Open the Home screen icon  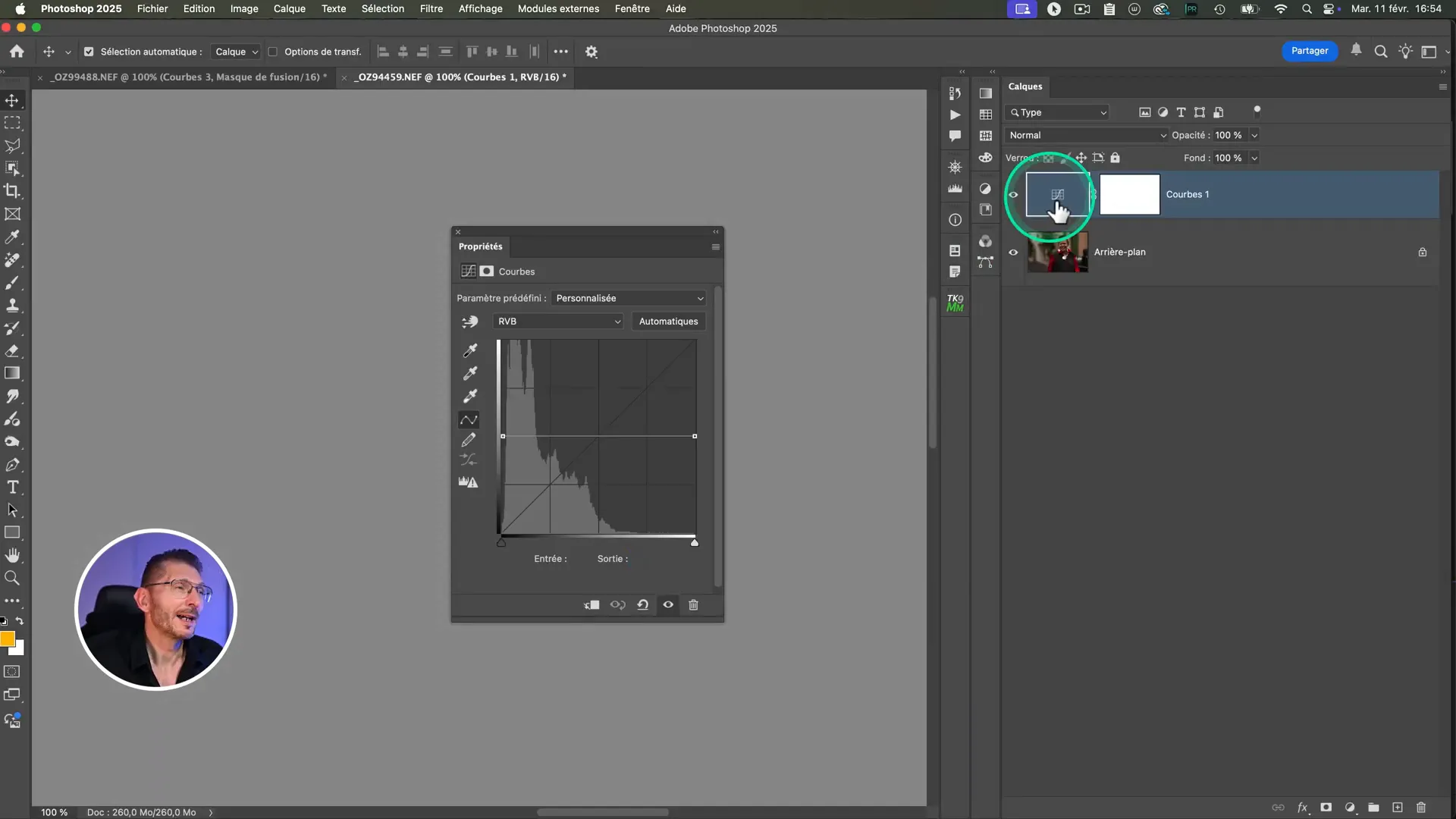pos(17,52)
